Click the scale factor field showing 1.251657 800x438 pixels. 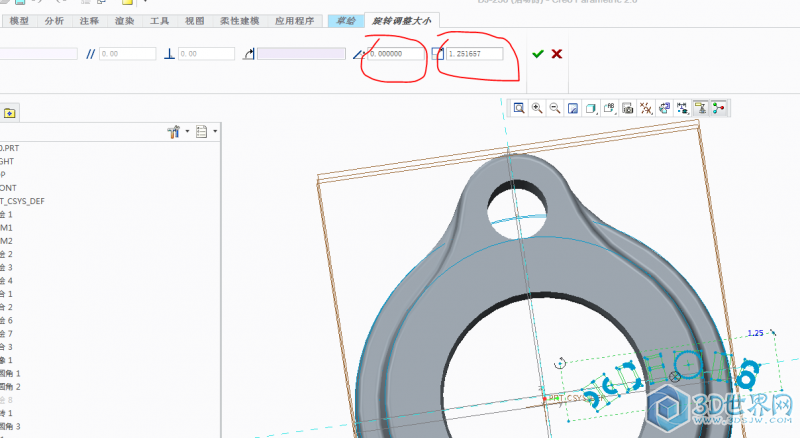[x=474, y=54]
